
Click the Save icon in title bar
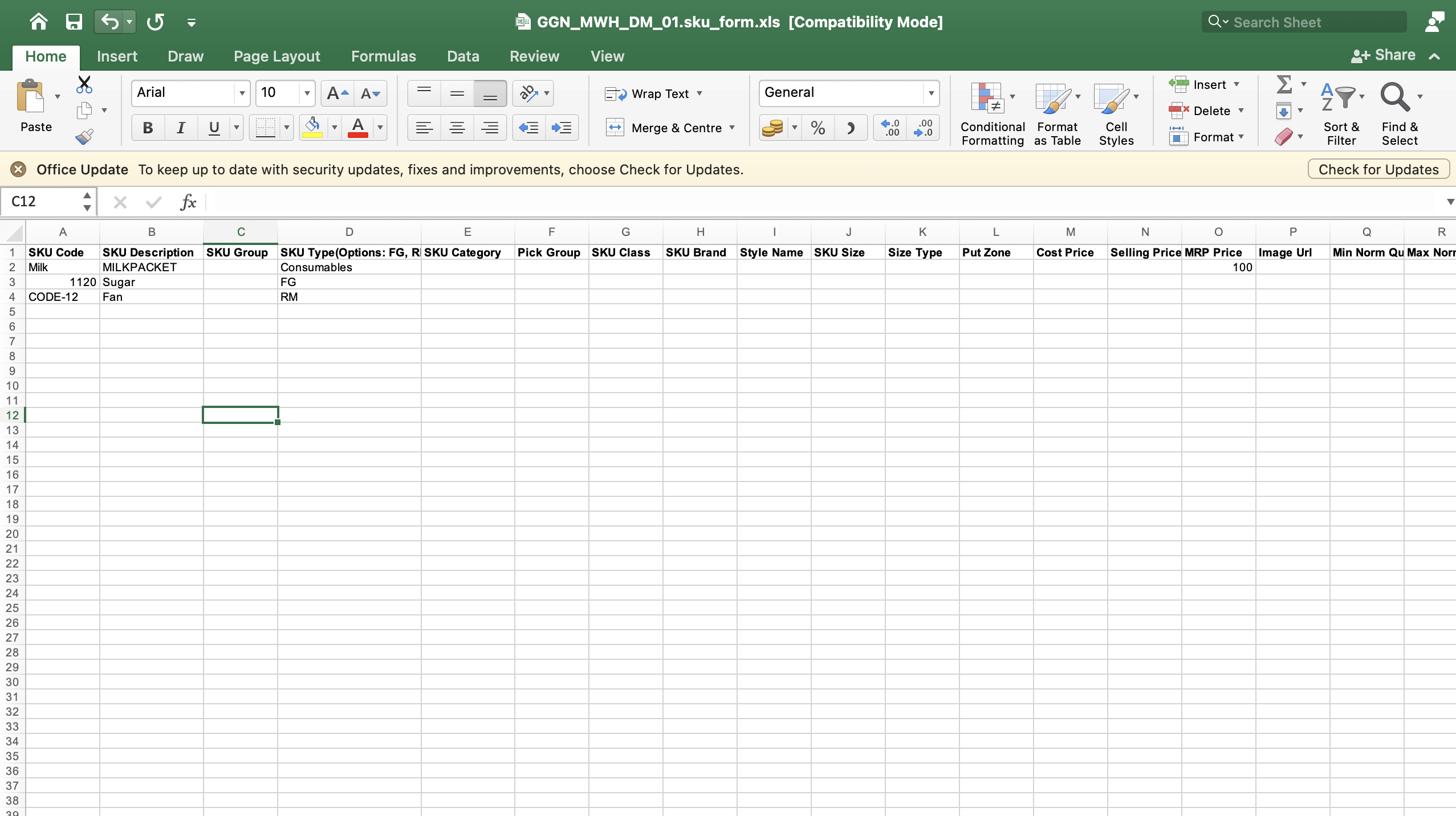[74, 22]
